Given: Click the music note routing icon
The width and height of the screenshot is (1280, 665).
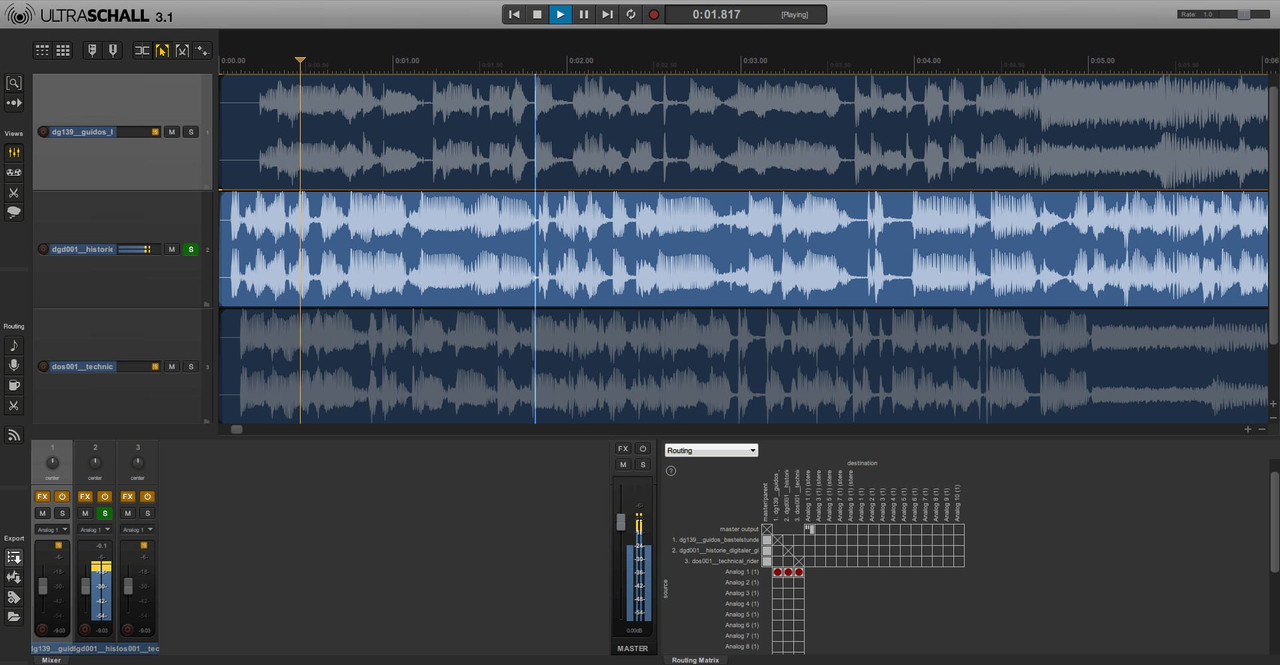Looking at the screenshot, I should point(14,345).
